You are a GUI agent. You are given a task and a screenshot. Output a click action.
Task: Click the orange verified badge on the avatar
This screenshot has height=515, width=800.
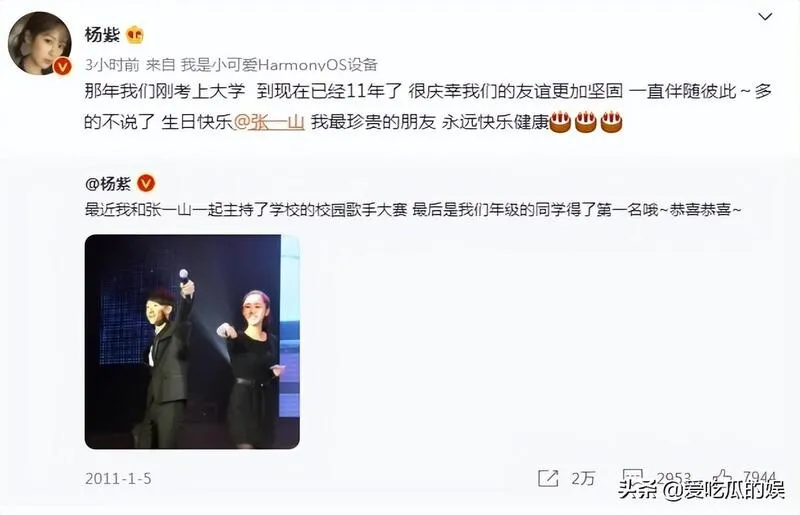(62, 66)
